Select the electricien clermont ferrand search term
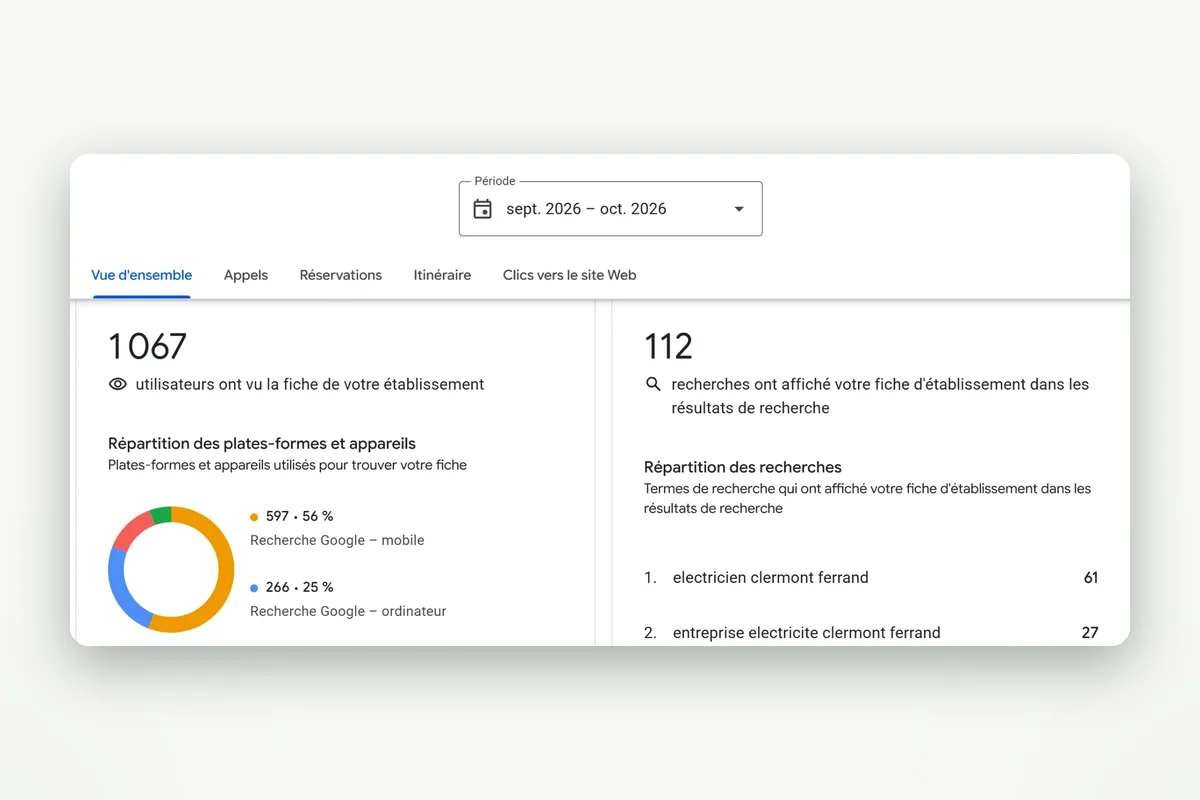Viewport: 1200px width, 800px height. click(x=770, y=577)
